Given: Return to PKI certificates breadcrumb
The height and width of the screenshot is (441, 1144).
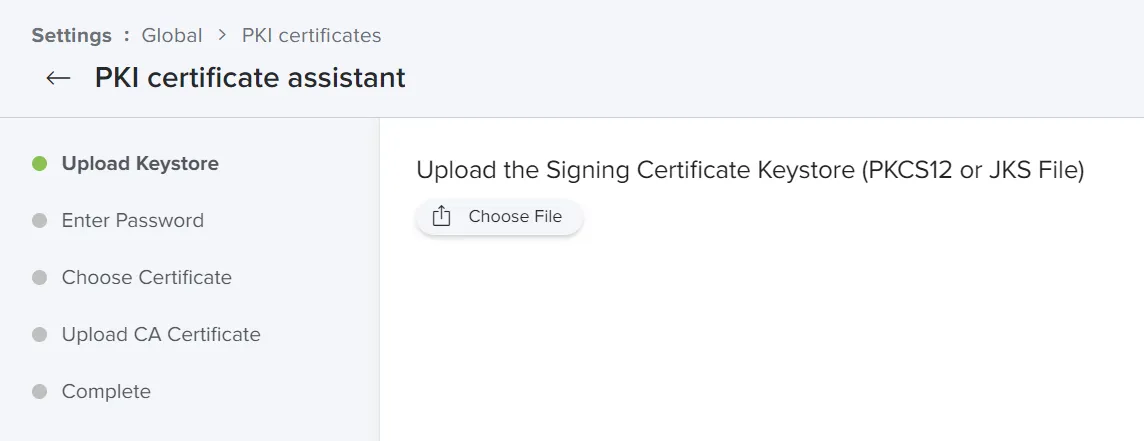Looking at the screenshot, I should 312,35.
